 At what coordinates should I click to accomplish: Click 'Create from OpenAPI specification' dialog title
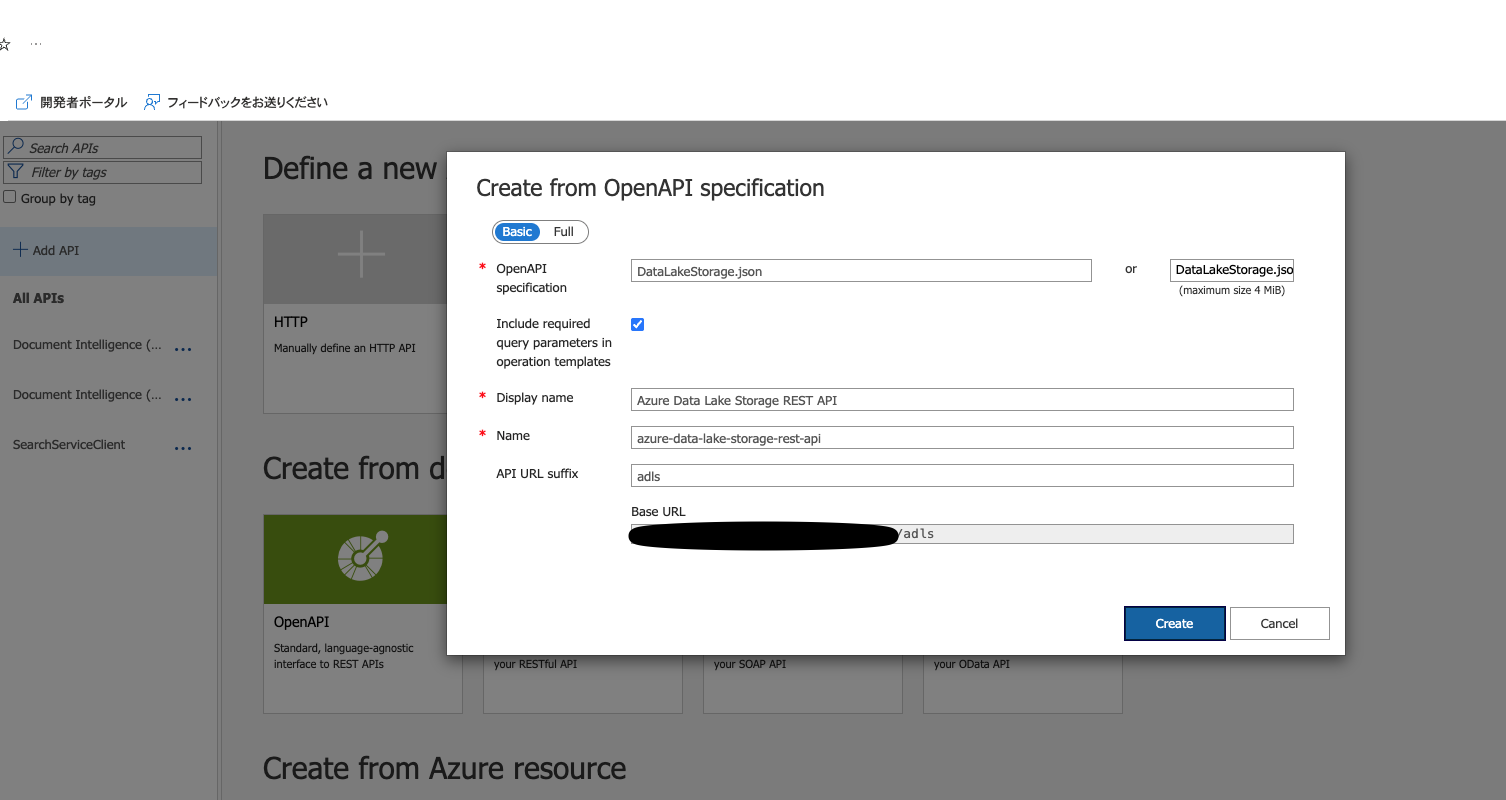pyautogui.click(x=650, y=187)
